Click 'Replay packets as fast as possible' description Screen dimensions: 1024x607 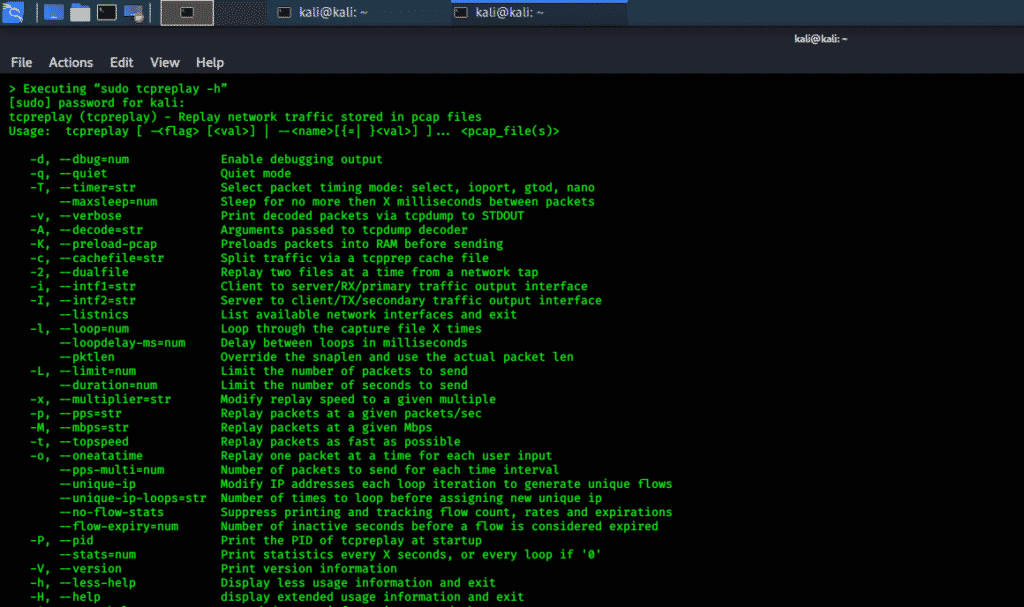click(x=340, y=441)
